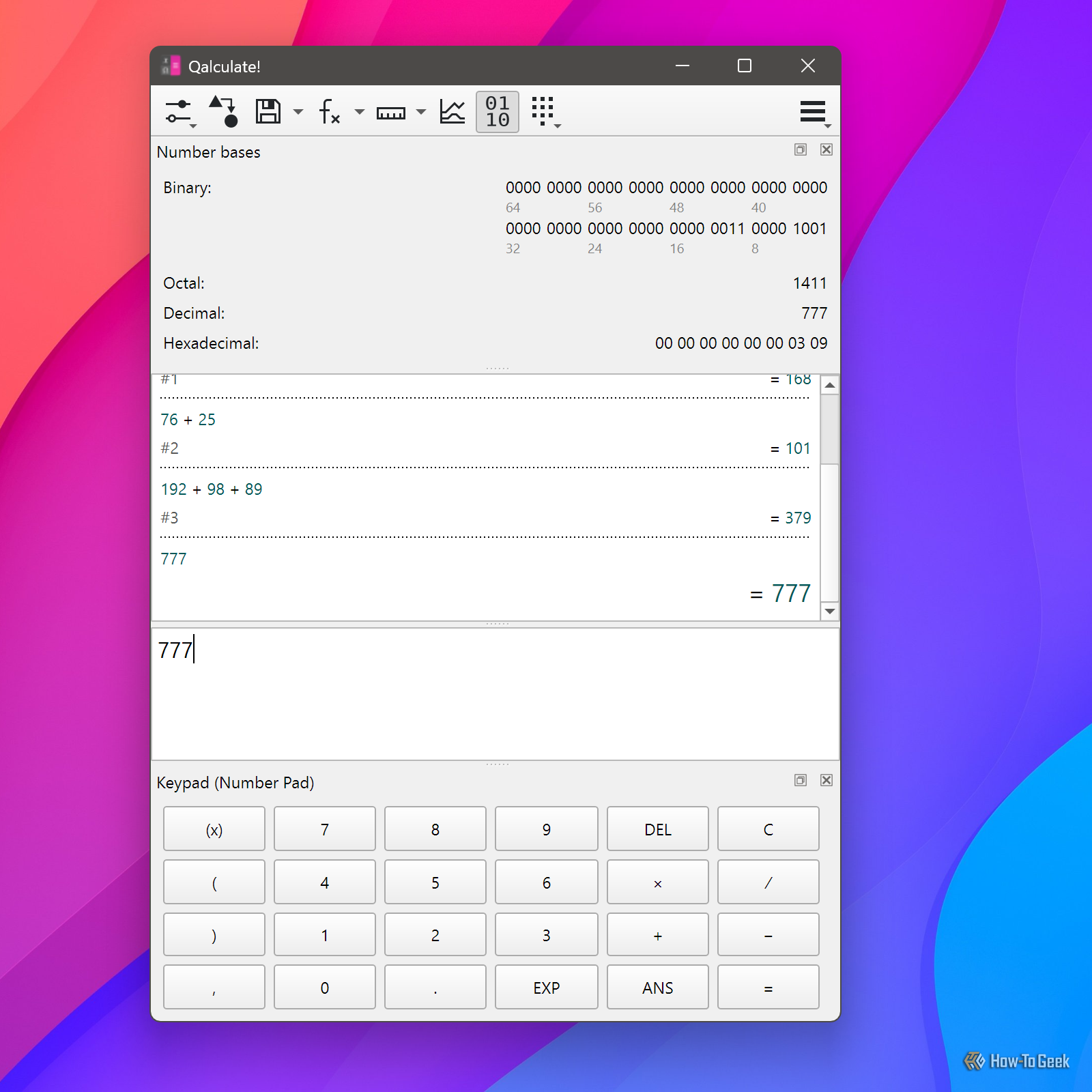Viewport: 1092px width, 1092px height.
Task: Undock the Keypad (Number Pad) panel
Action: [801, 780]
